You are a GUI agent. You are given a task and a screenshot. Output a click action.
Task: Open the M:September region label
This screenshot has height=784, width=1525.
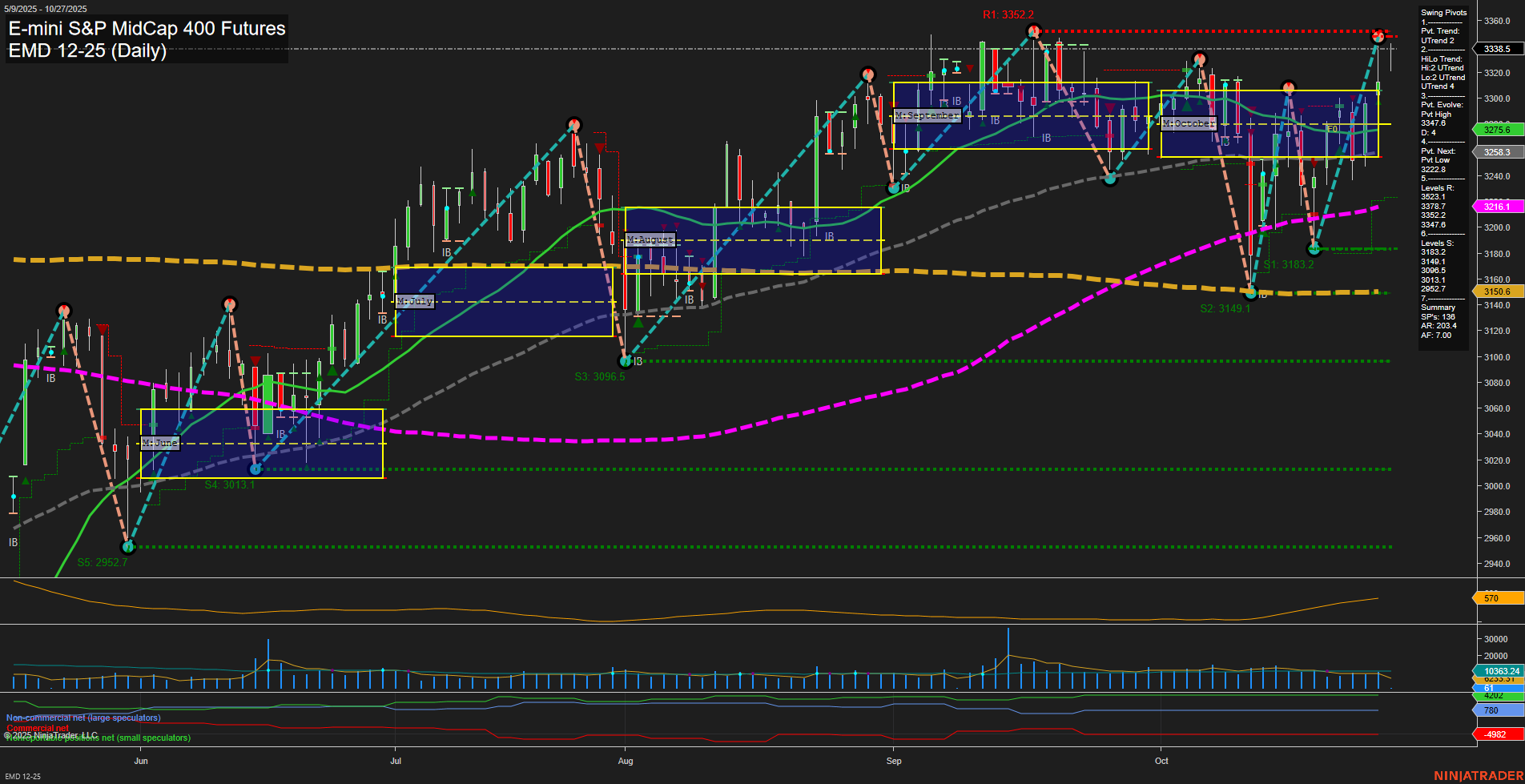tap(927, 115)
